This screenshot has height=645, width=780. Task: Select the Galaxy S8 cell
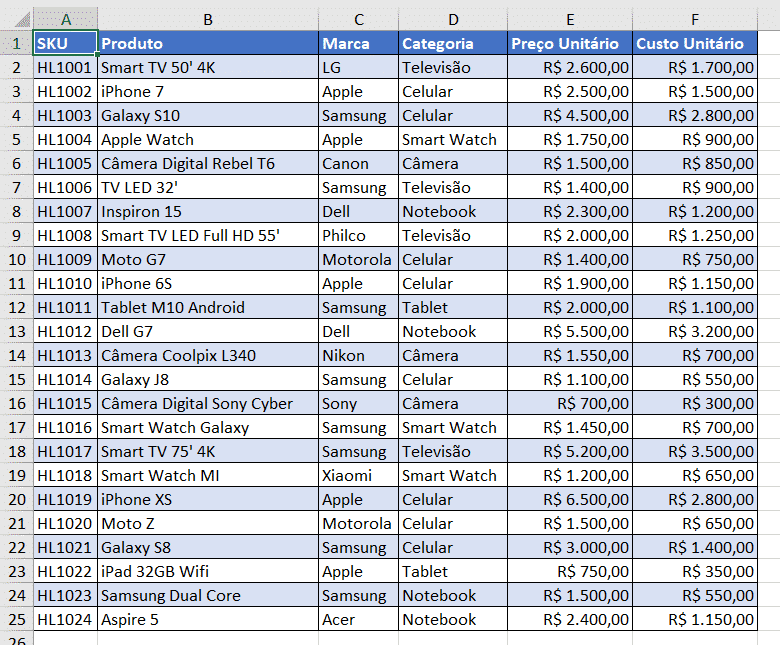coord(208,547)
